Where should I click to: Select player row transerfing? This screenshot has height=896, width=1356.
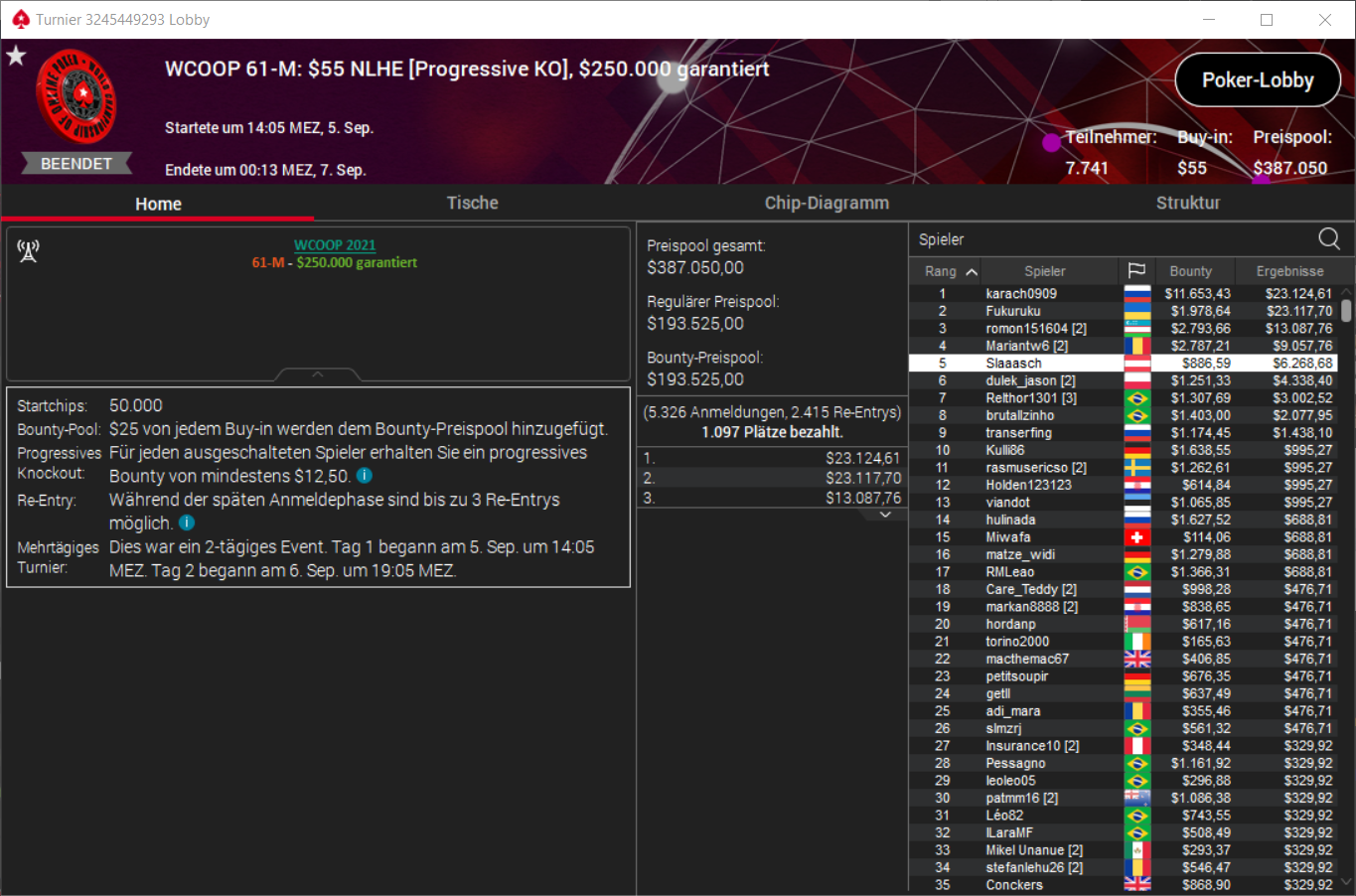1123,433
